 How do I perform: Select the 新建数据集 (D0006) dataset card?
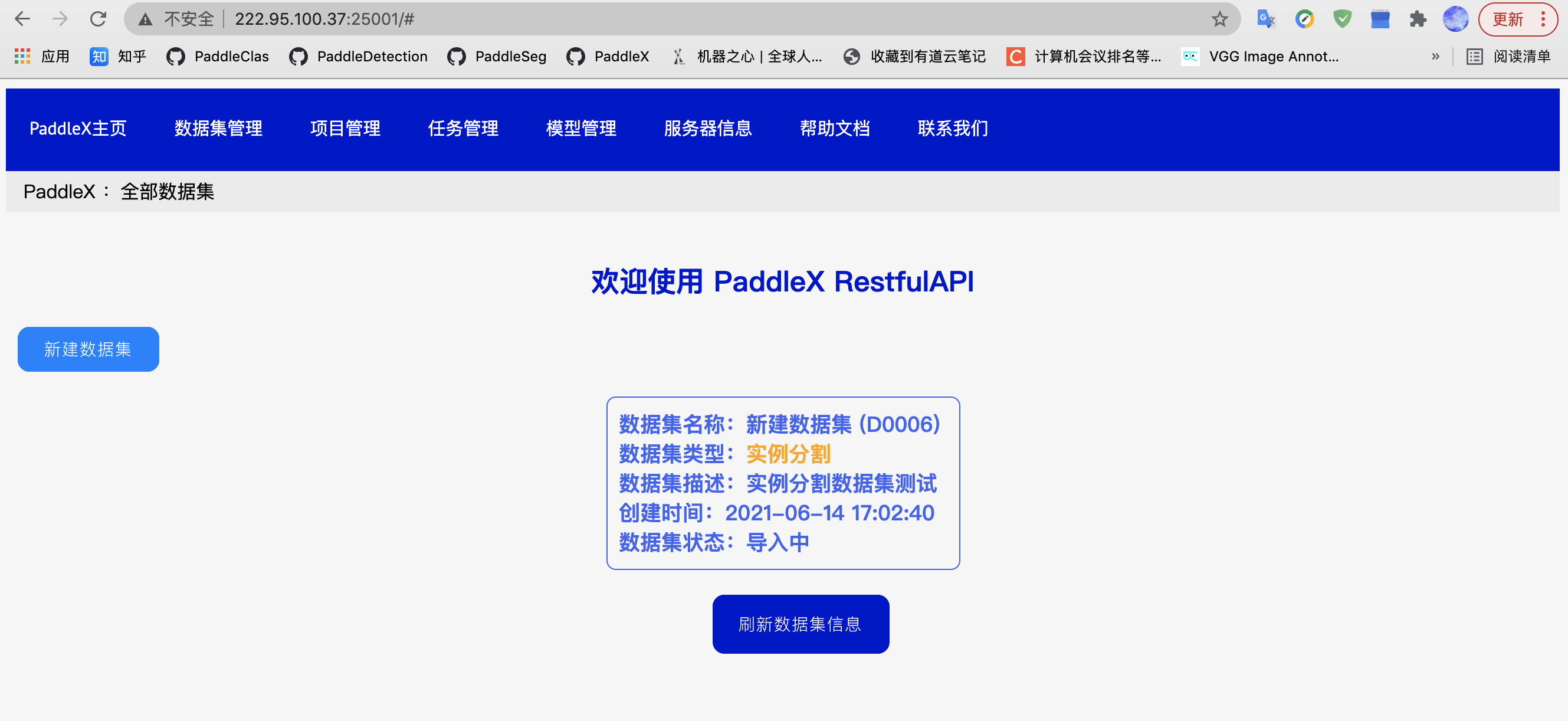(783, 483)
